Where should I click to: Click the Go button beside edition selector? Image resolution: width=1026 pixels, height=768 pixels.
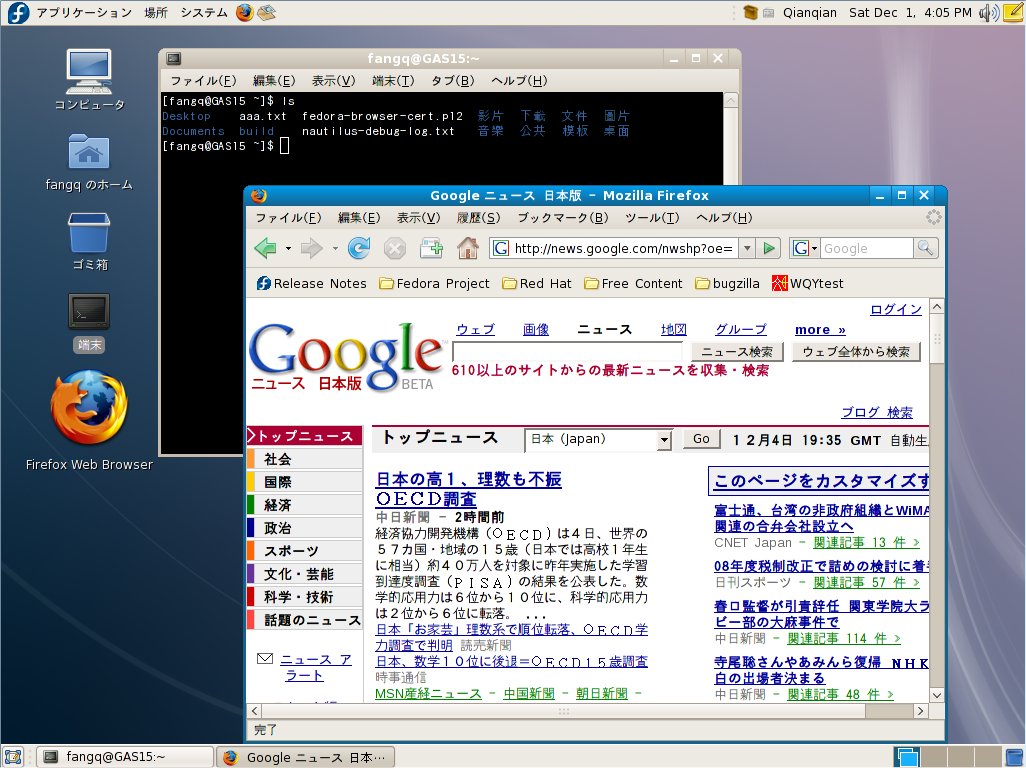(701, 439)
